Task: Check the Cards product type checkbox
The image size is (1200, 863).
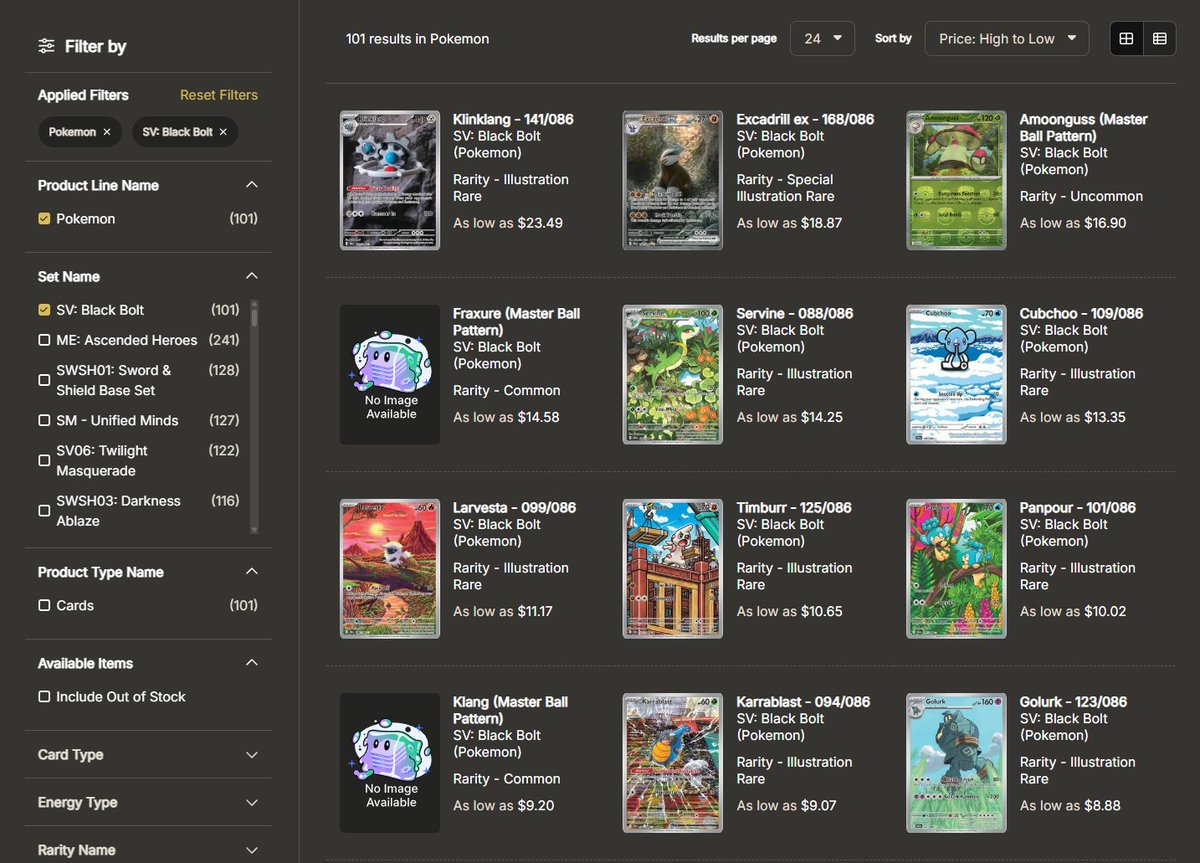Action: tap(44, 606)
